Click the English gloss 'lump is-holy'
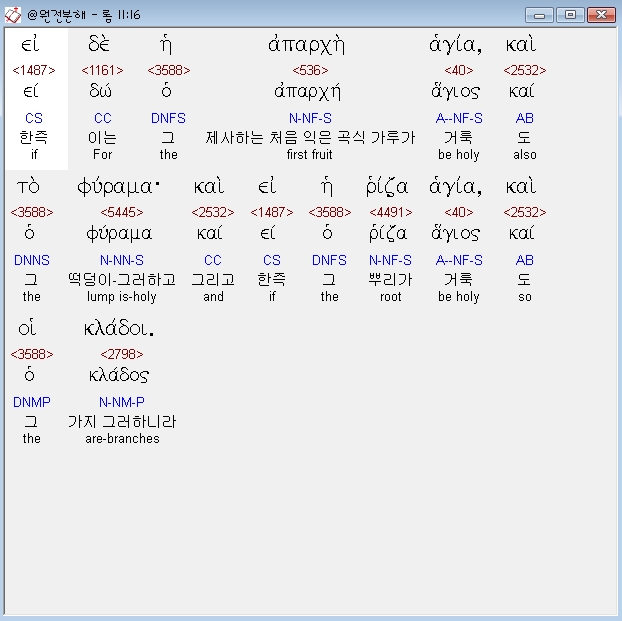The width and height of the screenshot is (622, 621). tap(122, 297)
